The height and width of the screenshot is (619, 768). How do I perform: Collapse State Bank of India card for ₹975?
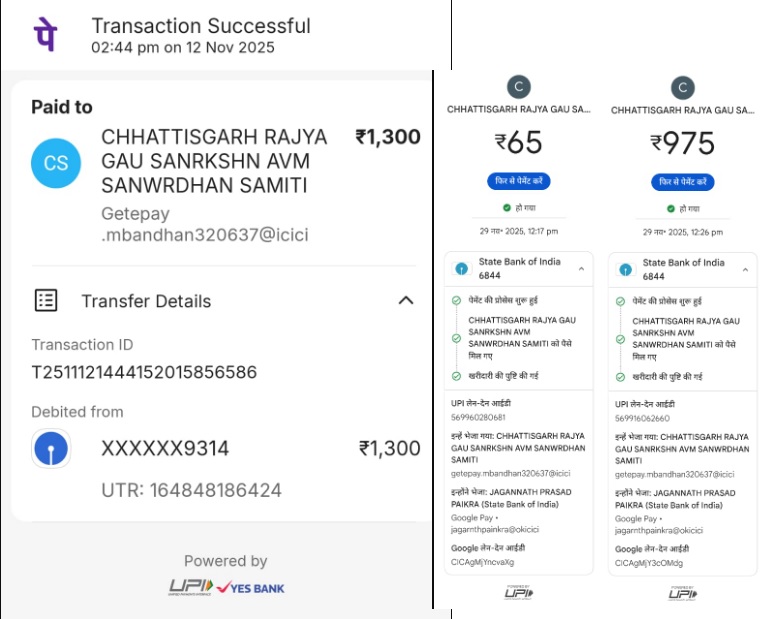745,268
